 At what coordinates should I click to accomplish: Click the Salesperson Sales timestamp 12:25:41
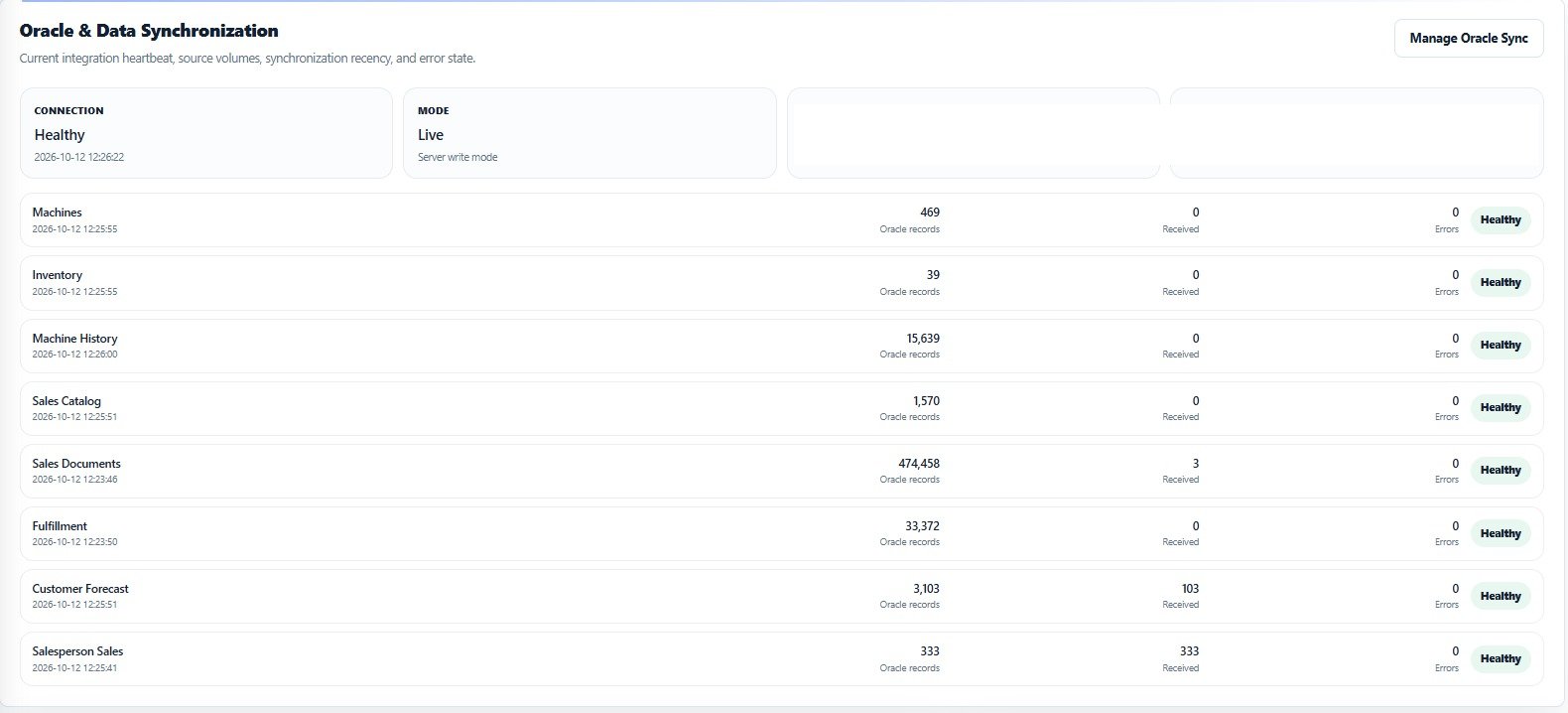[74, 668]
